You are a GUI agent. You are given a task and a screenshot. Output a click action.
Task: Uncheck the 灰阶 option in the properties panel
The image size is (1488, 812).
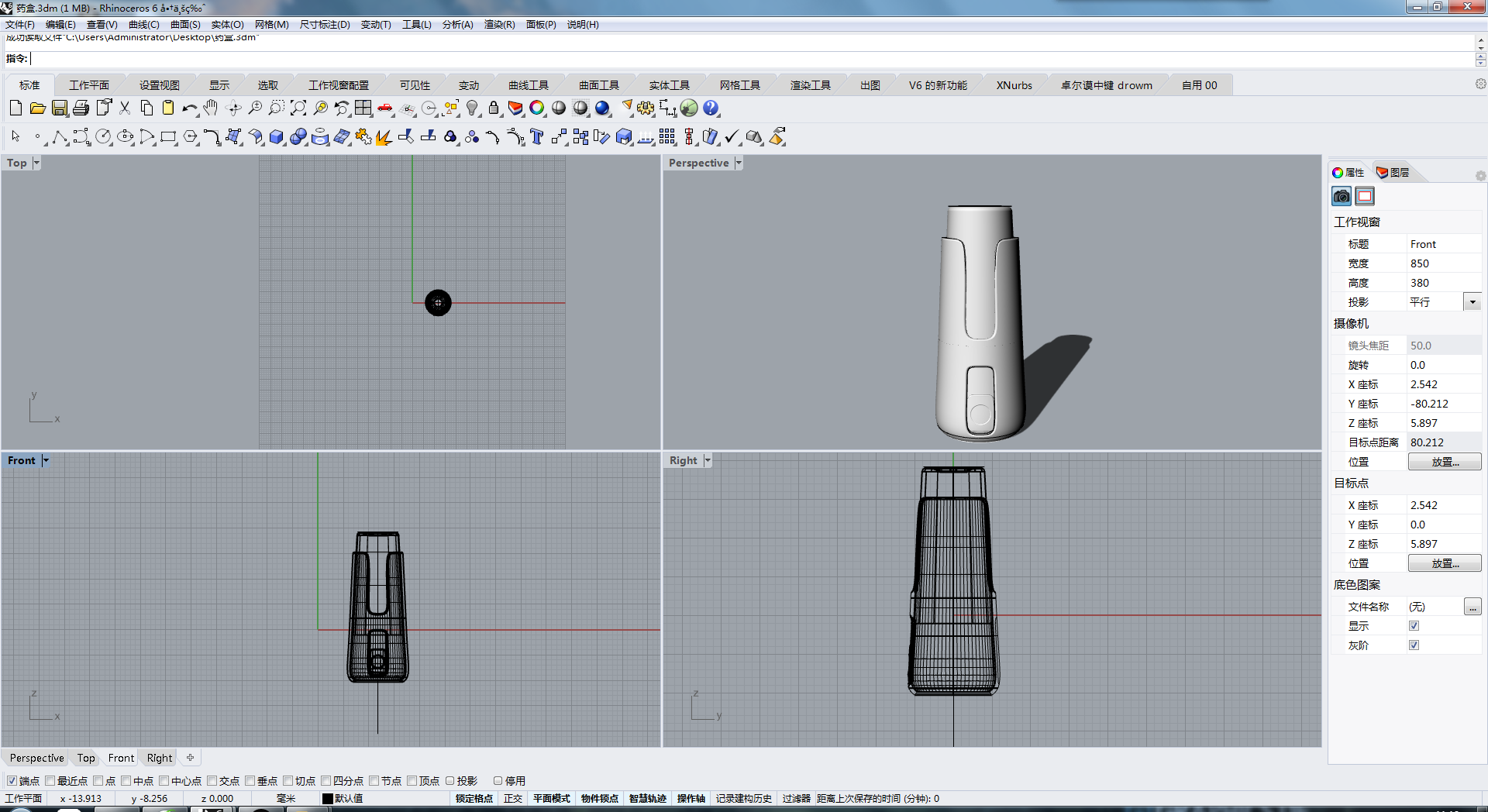pos(1414,645)
